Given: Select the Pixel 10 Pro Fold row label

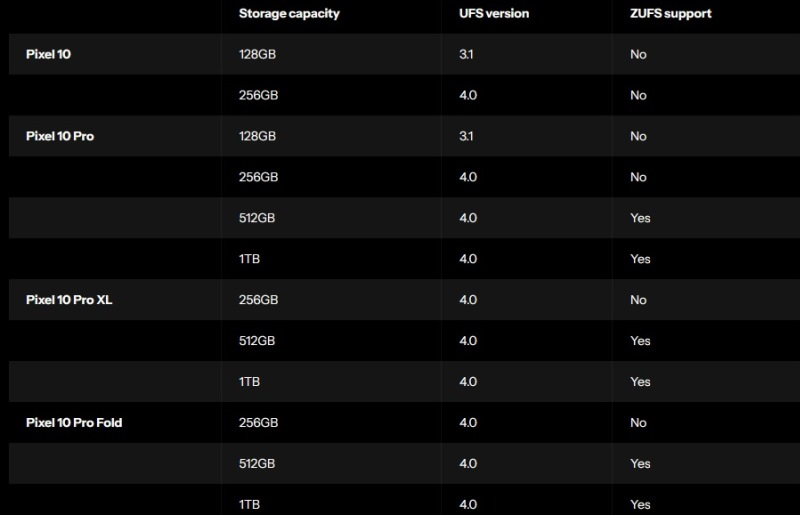Looking at the screenshot, I should [74, 423].
